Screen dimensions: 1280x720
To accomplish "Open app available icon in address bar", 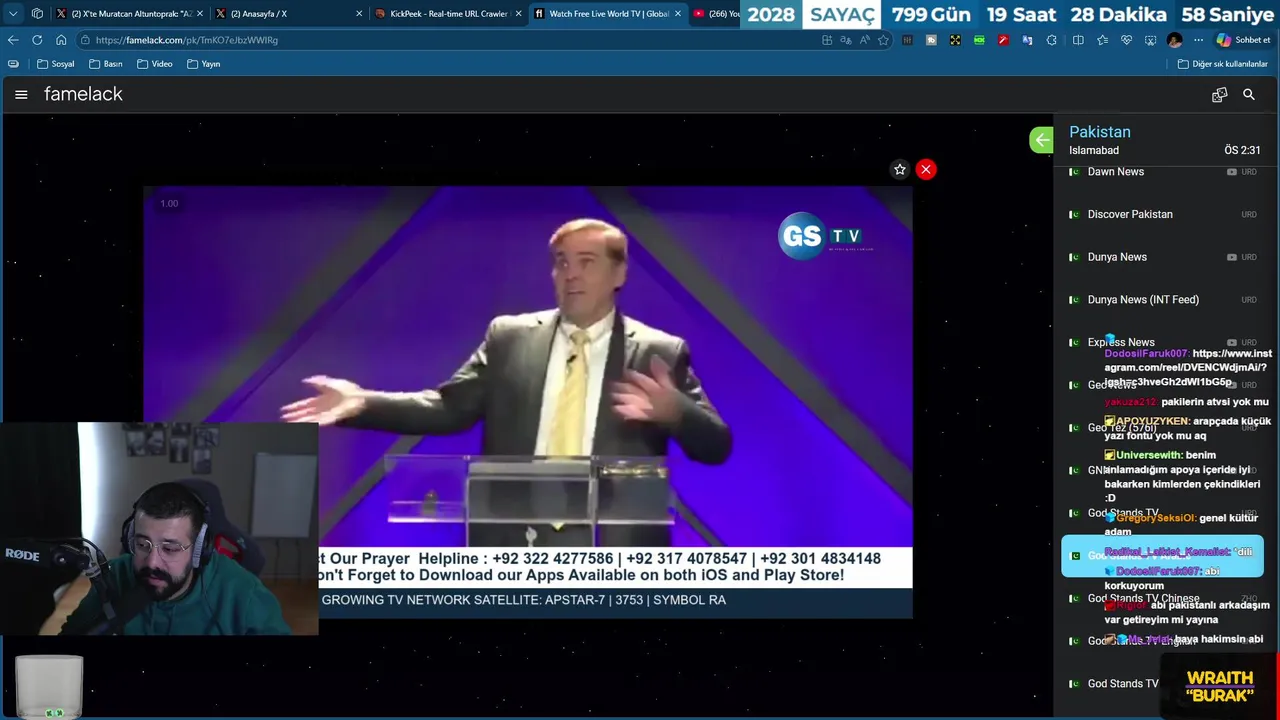I will (827, 40).
